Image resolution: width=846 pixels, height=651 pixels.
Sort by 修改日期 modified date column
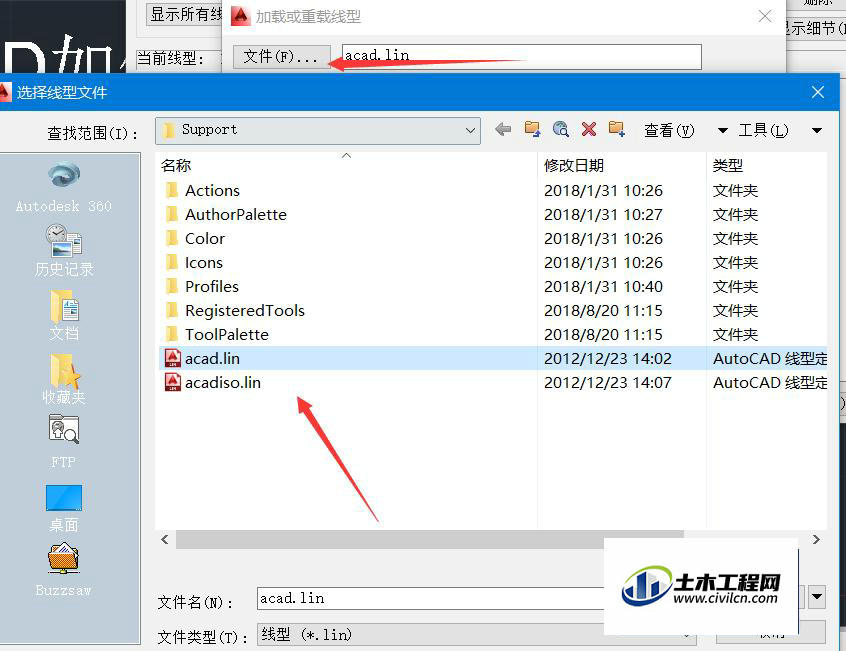[x=574, y=166]
